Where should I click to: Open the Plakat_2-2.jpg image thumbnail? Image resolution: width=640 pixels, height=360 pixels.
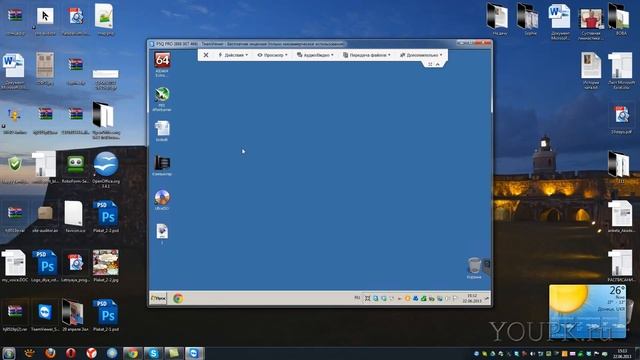point(106,266)
